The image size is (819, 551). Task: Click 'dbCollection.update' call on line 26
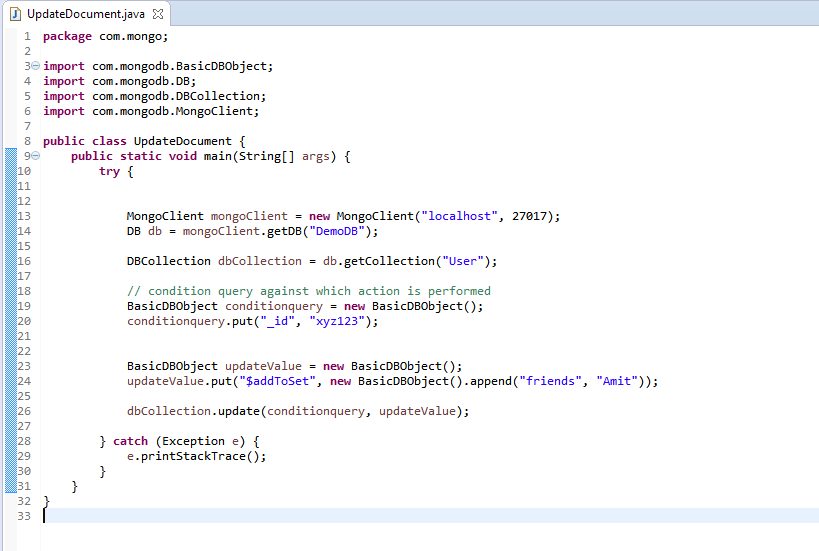[193, 412]
